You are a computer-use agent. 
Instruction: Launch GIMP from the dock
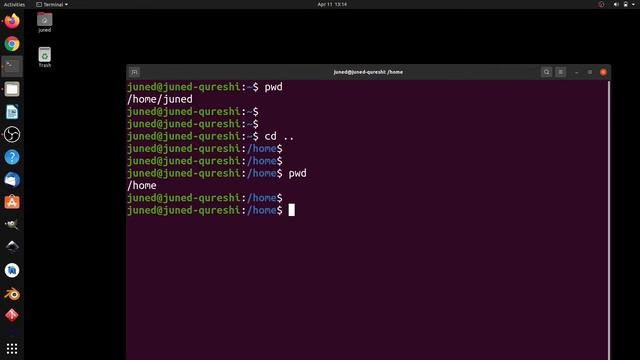(12, 224)
